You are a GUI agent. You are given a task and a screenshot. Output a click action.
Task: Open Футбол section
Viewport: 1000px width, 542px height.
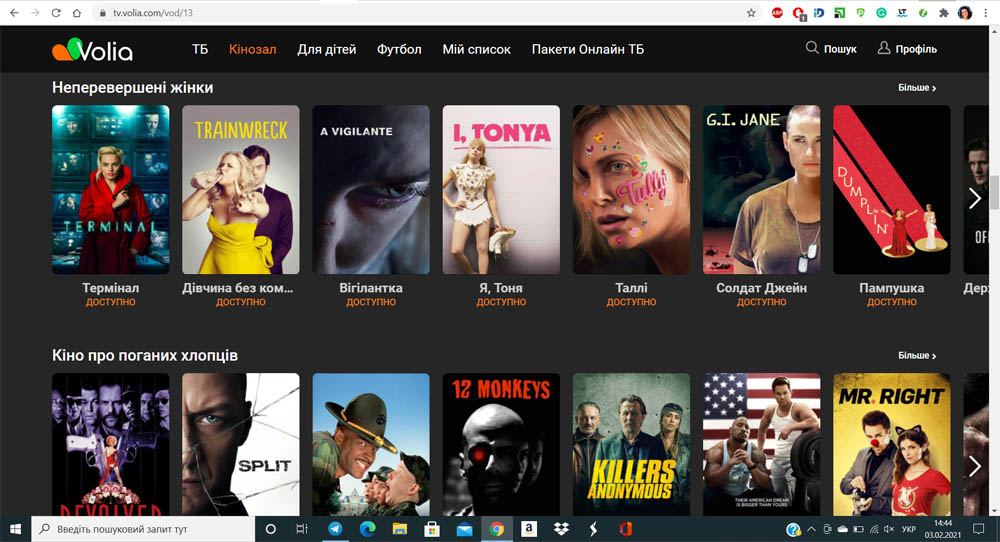(399, 49)
